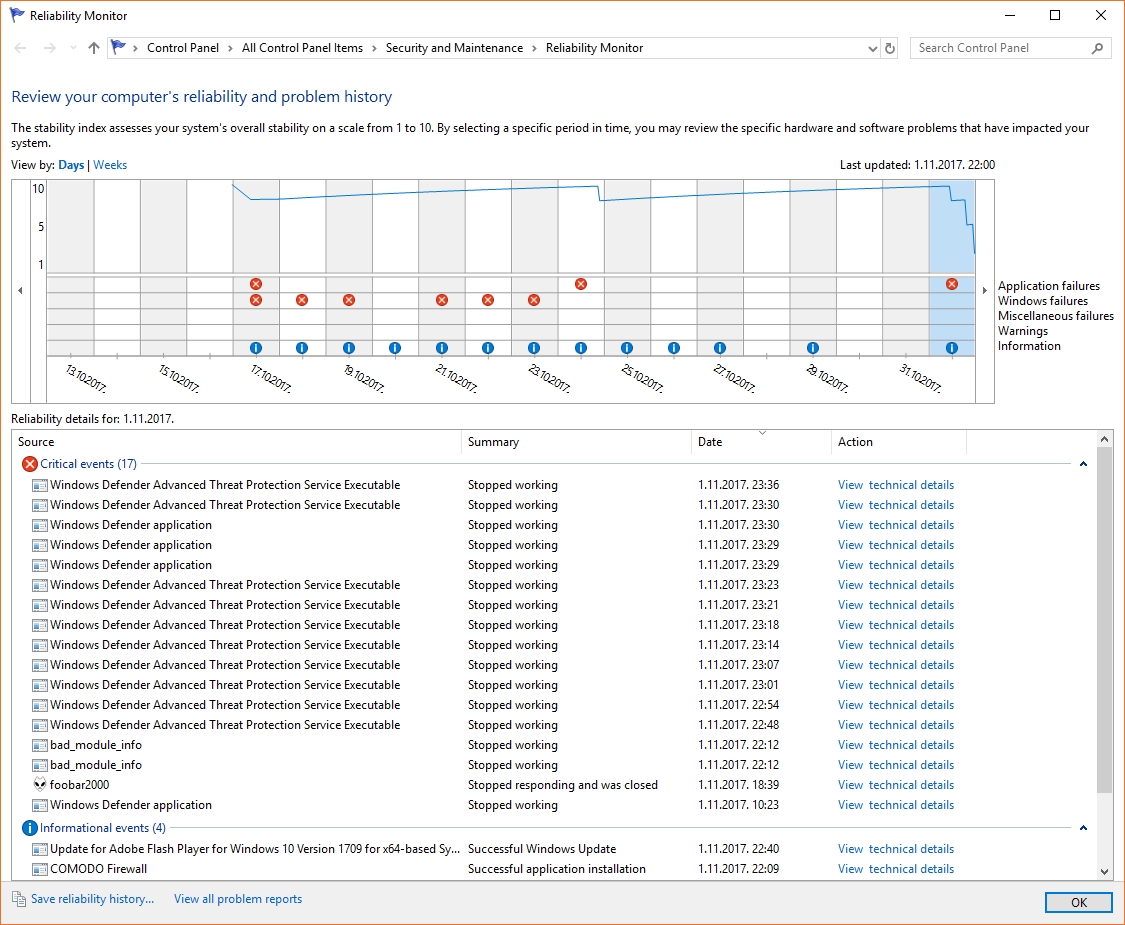Open the address bar history dropdown
Viewport: 1125px width, 925px height.
tap(872, 48)
